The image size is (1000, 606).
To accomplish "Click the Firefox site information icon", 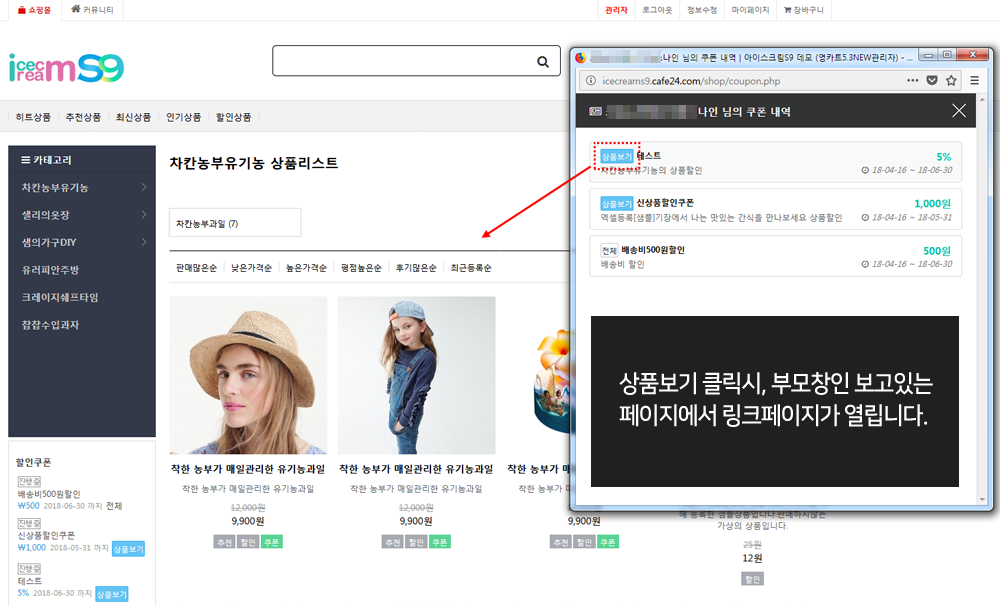I will (x=591, y=80).
